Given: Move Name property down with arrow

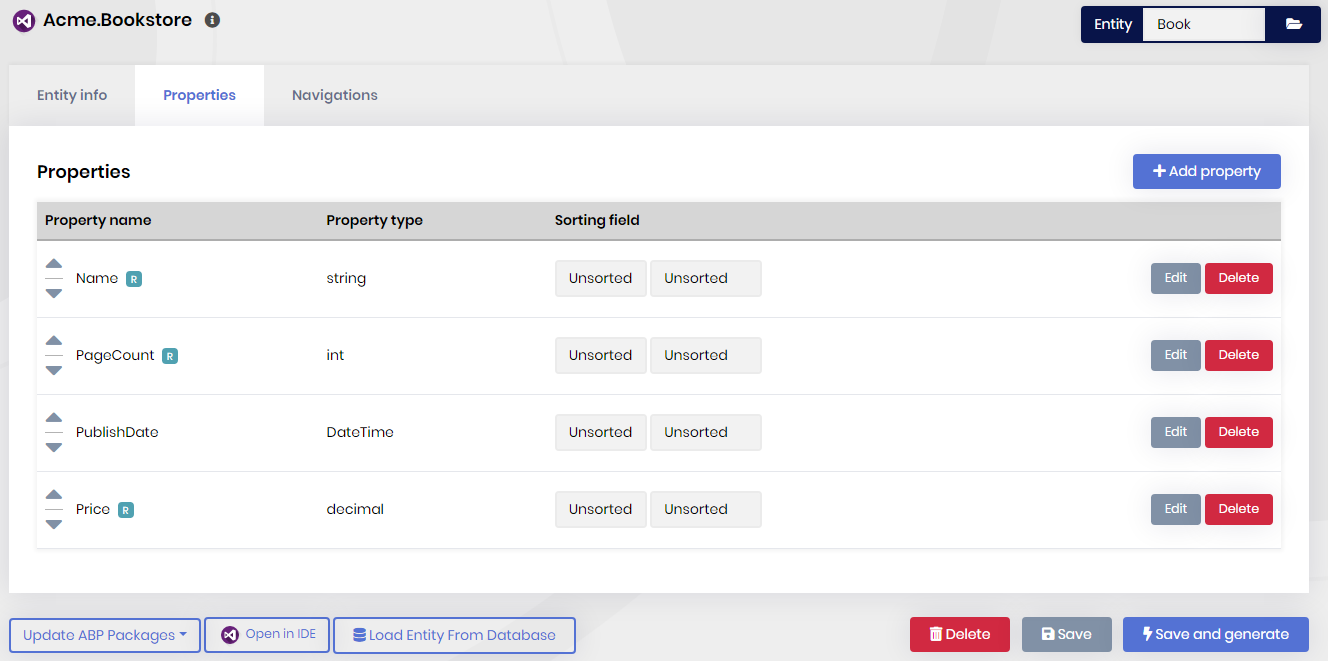Looking at the screenshot, I should click(x=54, y=293).
